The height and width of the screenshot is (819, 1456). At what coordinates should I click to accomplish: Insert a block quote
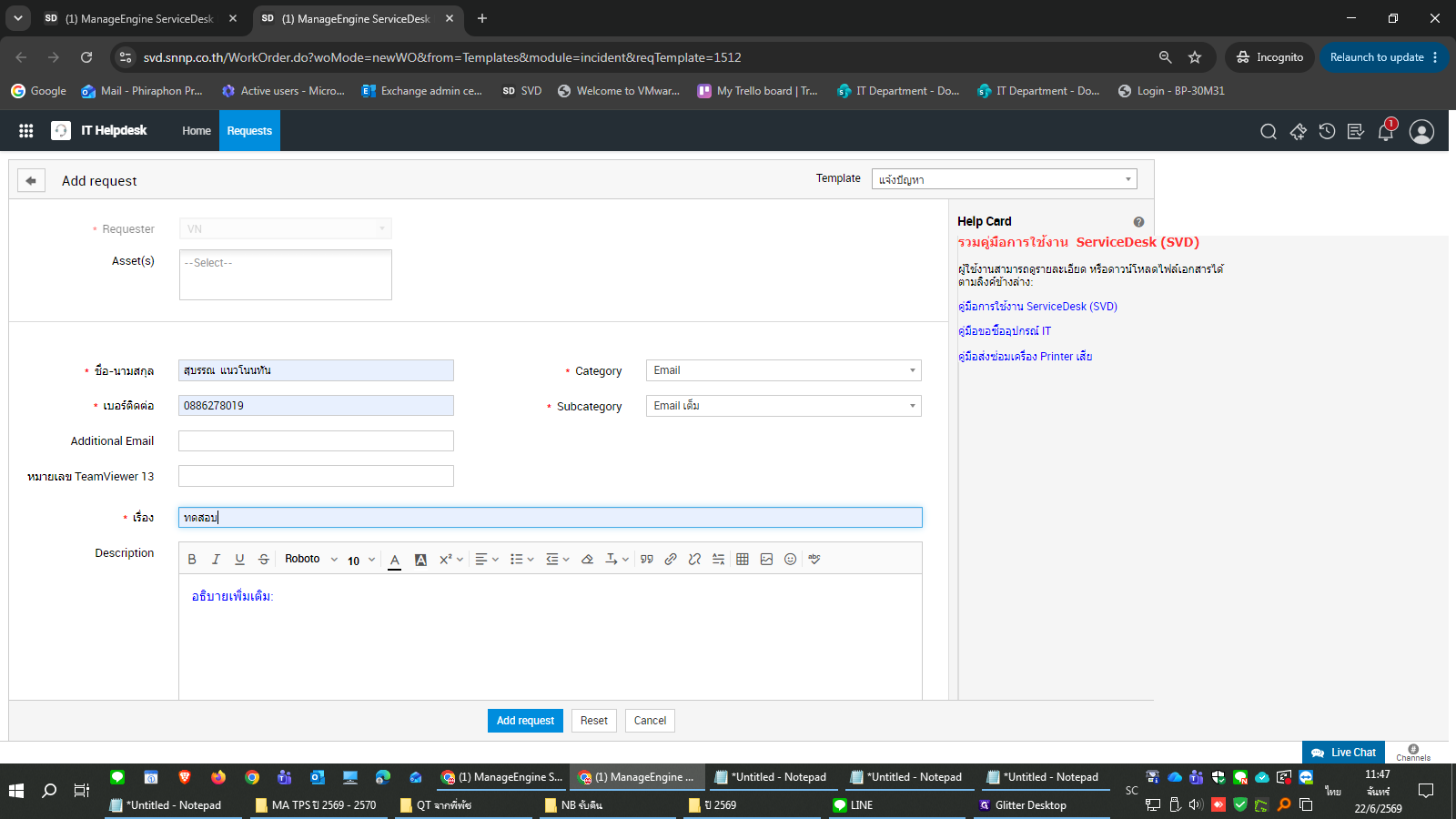coord(647,560)
